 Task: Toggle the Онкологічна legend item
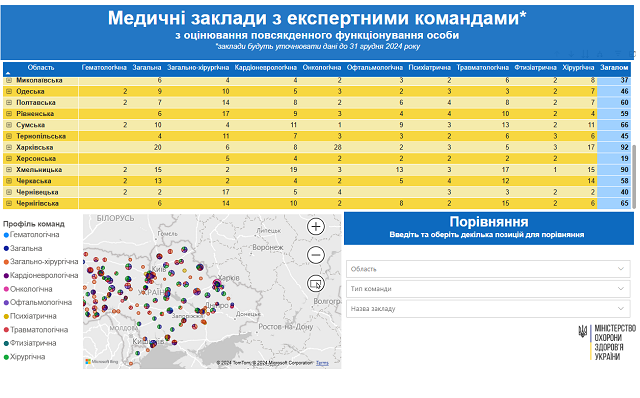coord(28,289)
